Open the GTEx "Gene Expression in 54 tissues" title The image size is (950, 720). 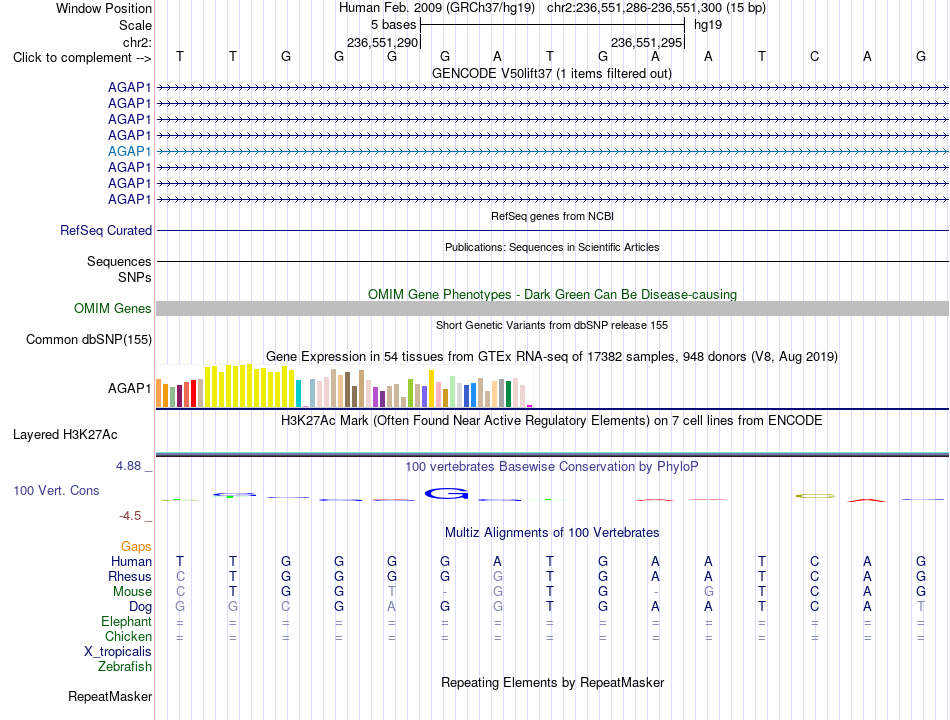(x=552, y=356)
